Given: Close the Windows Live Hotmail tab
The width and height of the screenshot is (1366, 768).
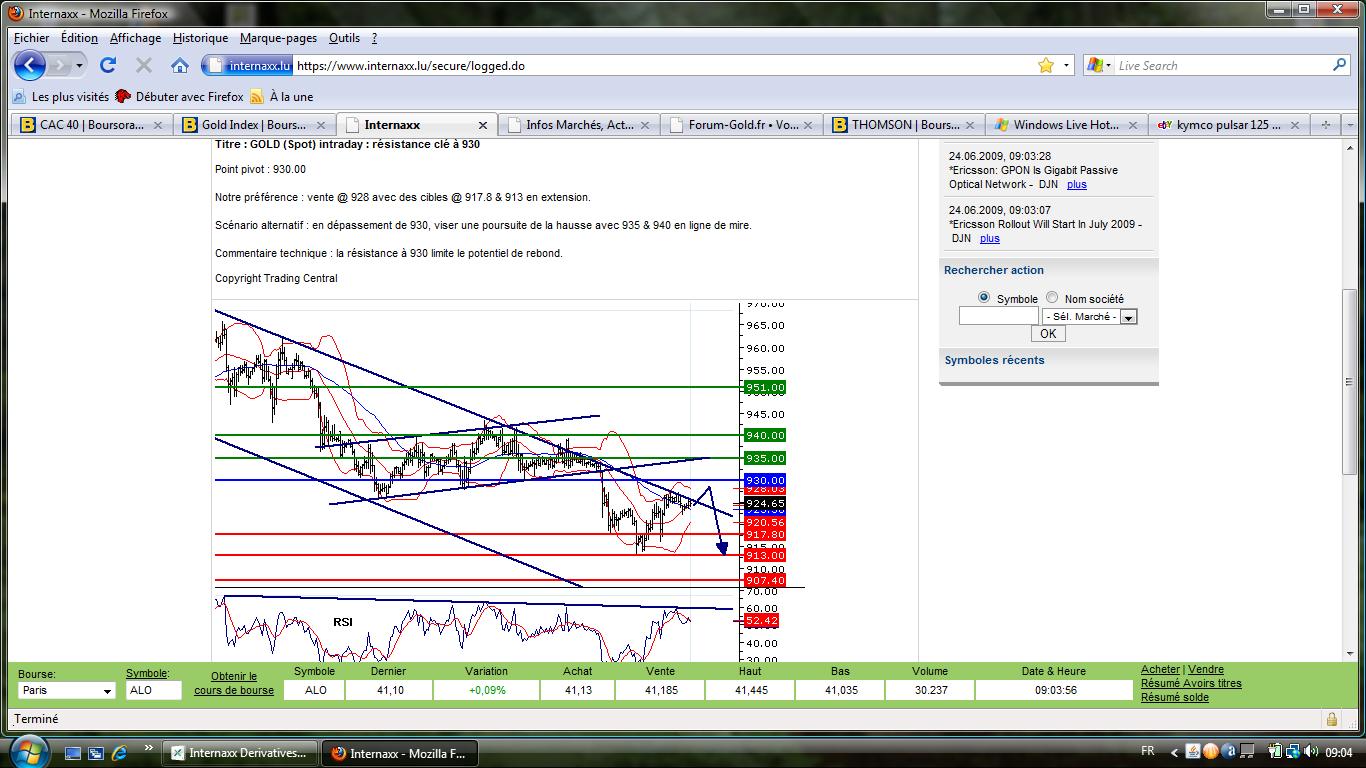Looking at the screenshot, I should point(1132,125).
